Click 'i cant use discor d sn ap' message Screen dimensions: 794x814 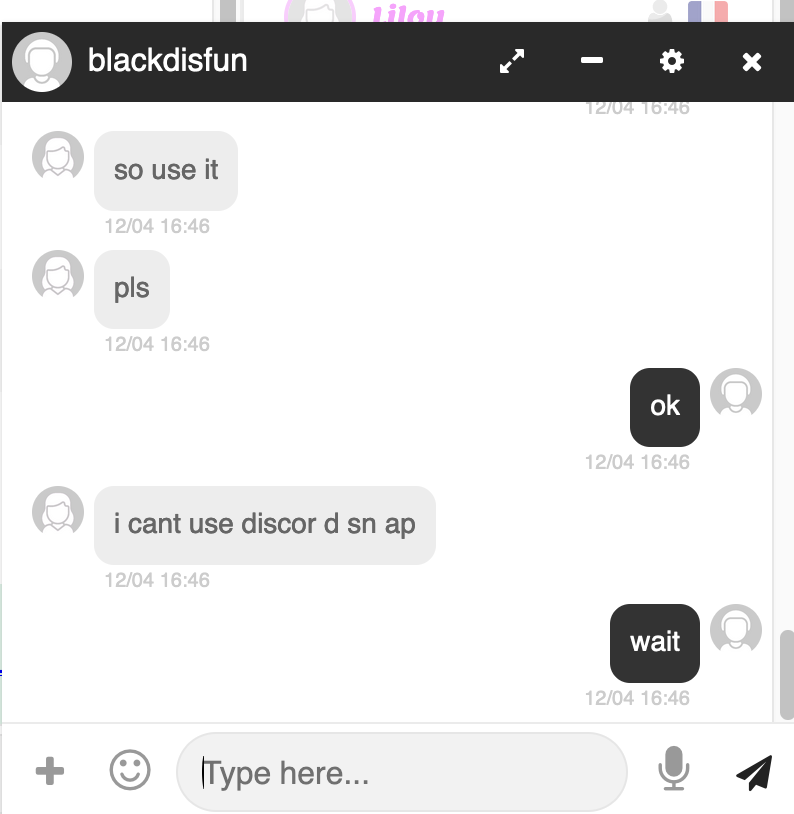[265, 525]
